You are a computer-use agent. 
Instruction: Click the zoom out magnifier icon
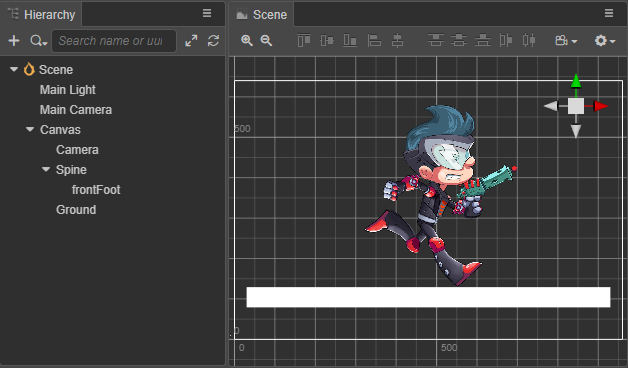point(266,40)
